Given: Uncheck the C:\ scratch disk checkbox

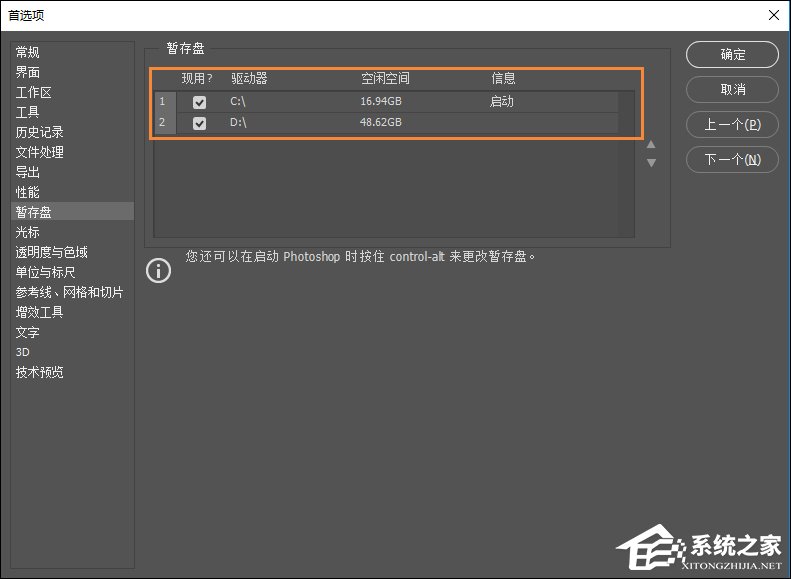Looking at the screenshot, I should click(199, 102).
